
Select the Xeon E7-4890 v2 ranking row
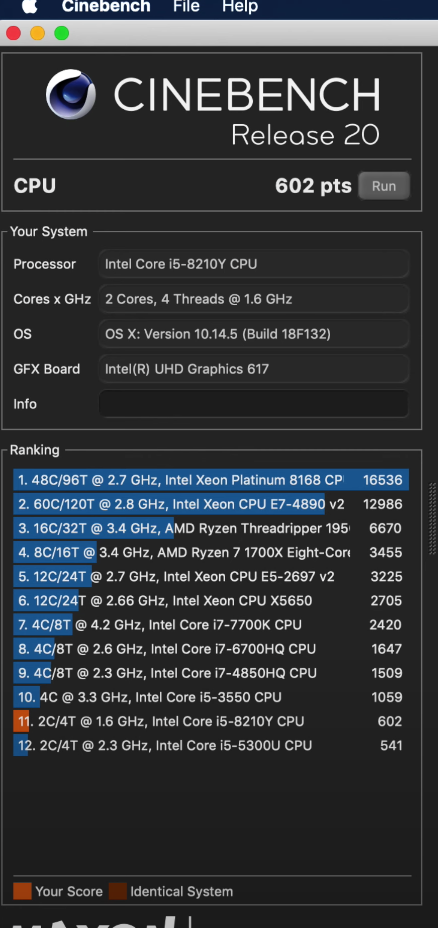(x=211, y=504)
